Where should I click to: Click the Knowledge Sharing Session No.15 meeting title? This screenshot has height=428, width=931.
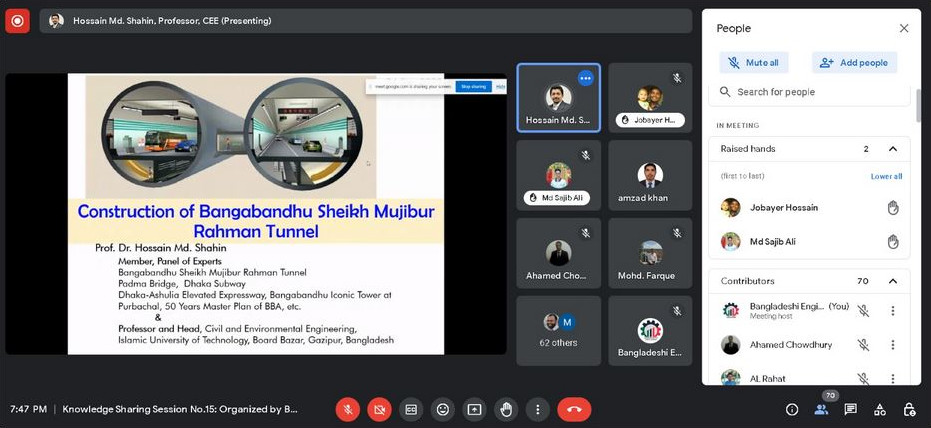click(x=180, y=409)
